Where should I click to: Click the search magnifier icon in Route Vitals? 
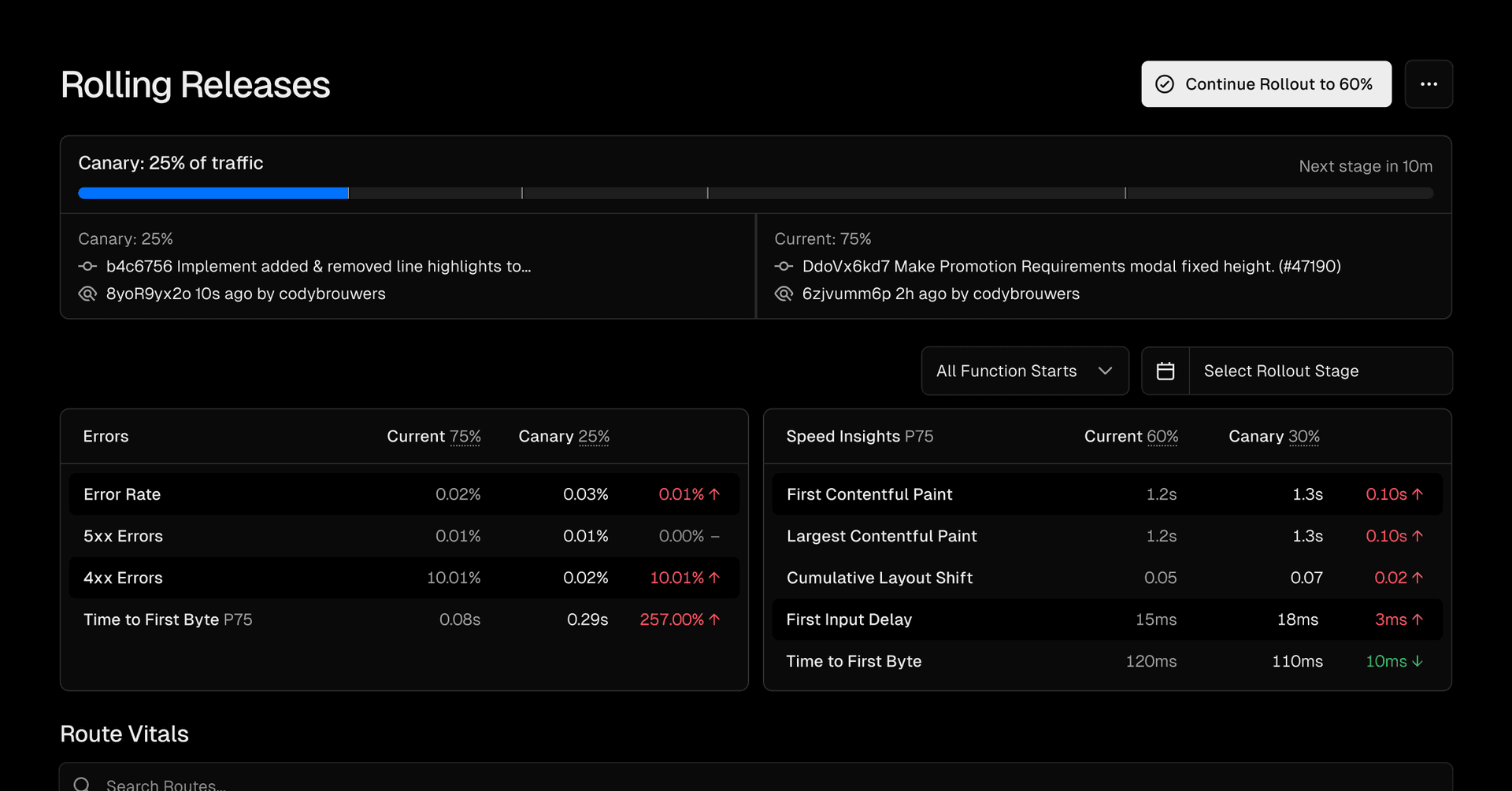(81, 784)
